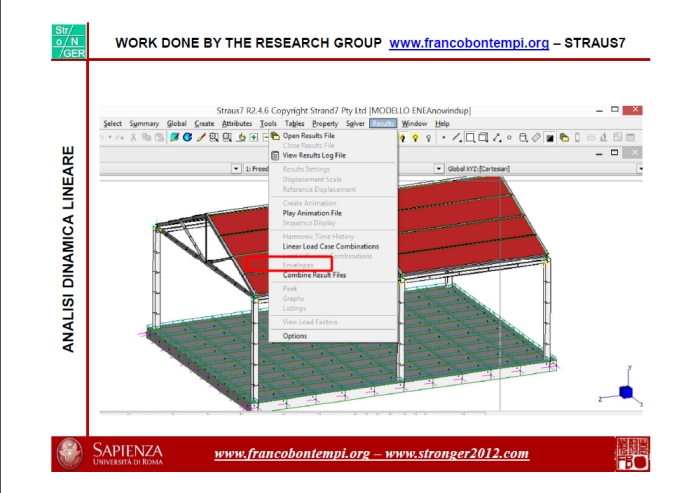Open the Attributes menu
700x493 pixels.
pyautogui.click(x=237, y=124)
